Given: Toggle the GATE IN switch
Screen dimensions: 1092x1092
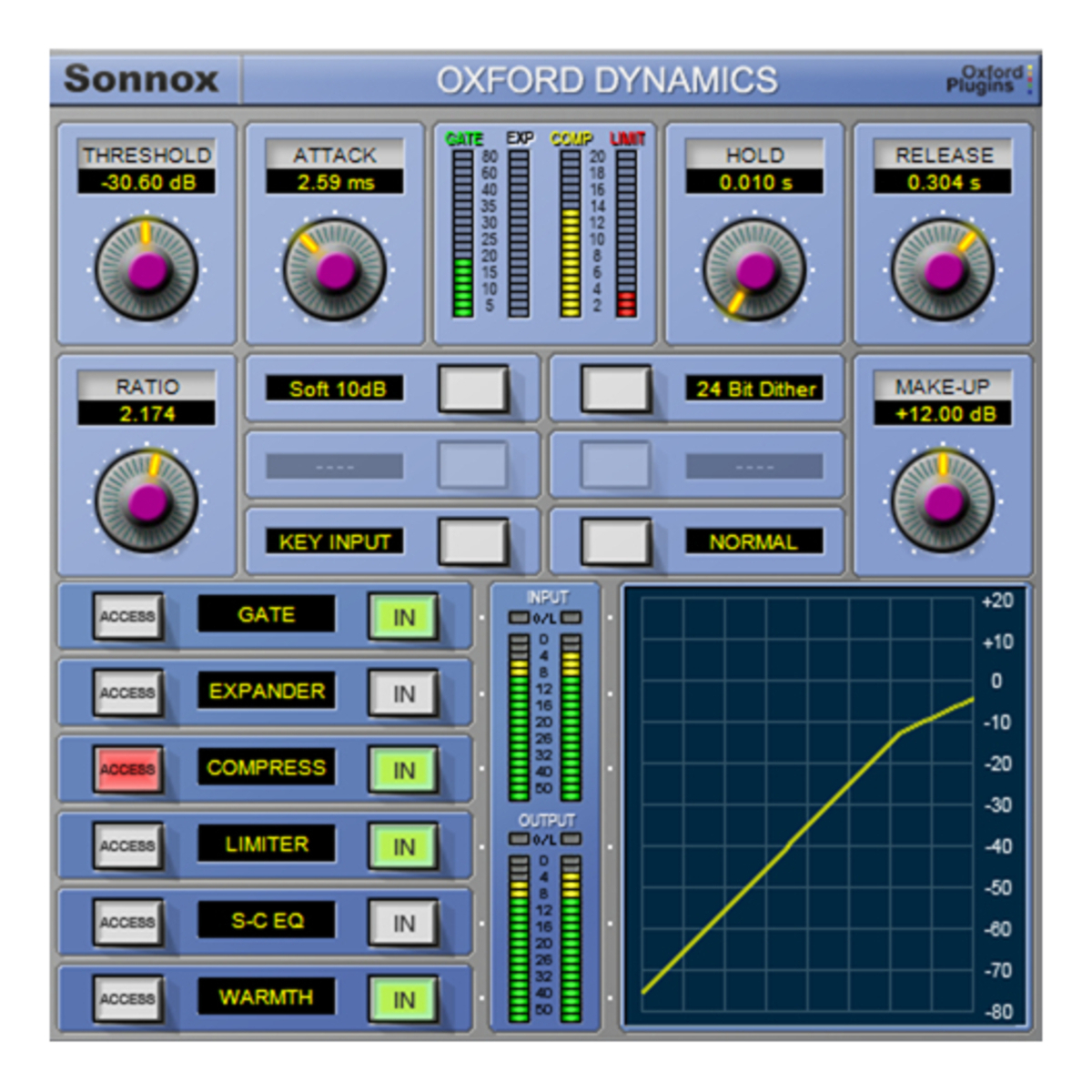Looking at the screenshot, I should click(x=403, y=615).
